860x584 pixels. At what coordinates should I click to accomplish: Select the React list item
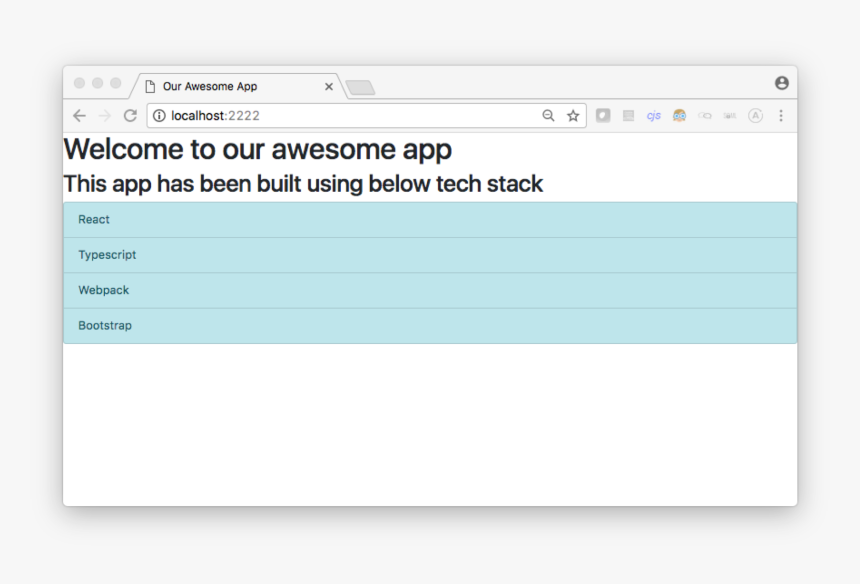tap(430, 220)
